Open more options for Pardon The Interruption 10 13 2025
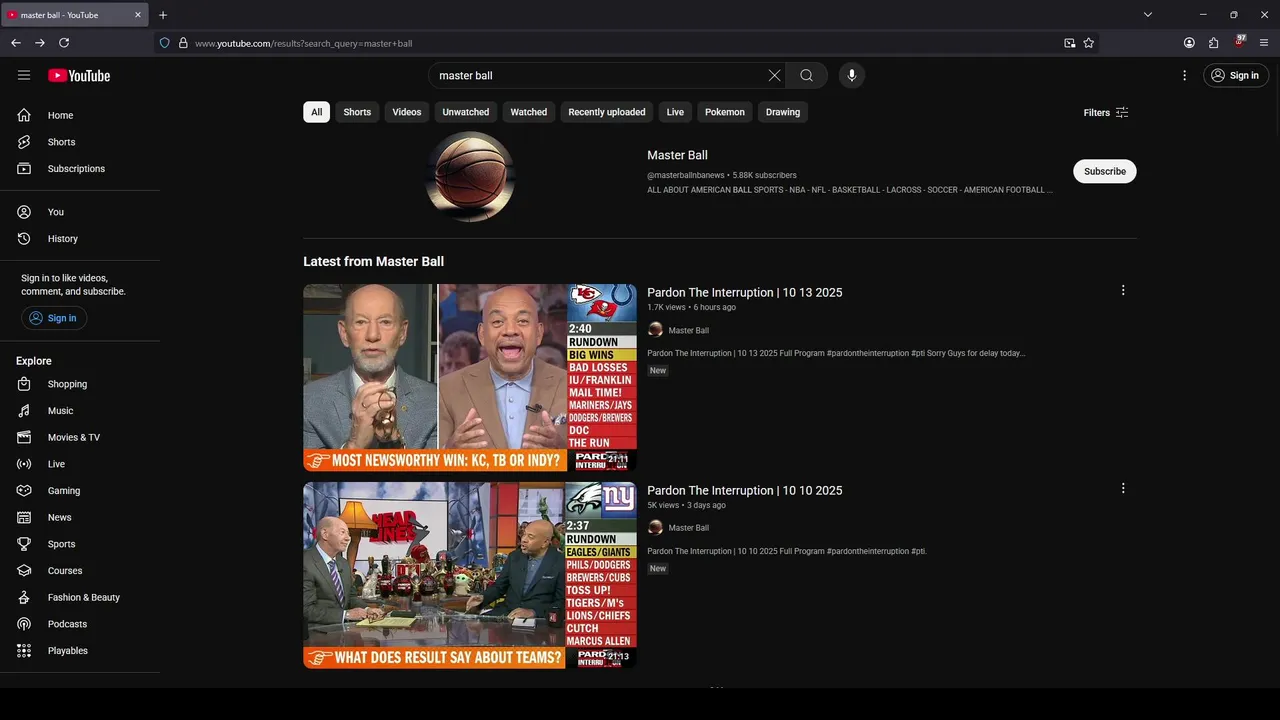The image size is (1280, 720). tap(1123, 290)
